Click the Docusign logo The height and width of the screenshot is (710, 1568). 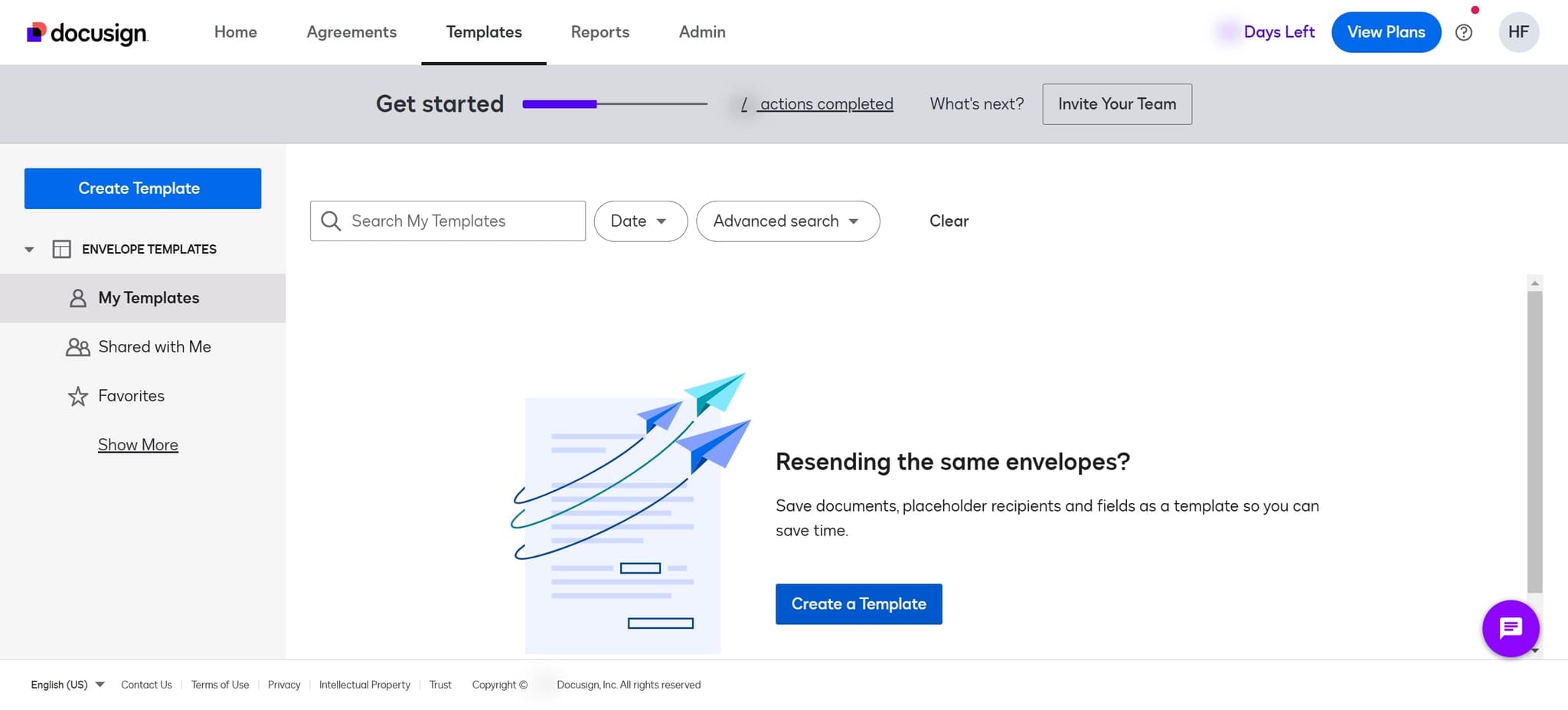tap(87, 32)
